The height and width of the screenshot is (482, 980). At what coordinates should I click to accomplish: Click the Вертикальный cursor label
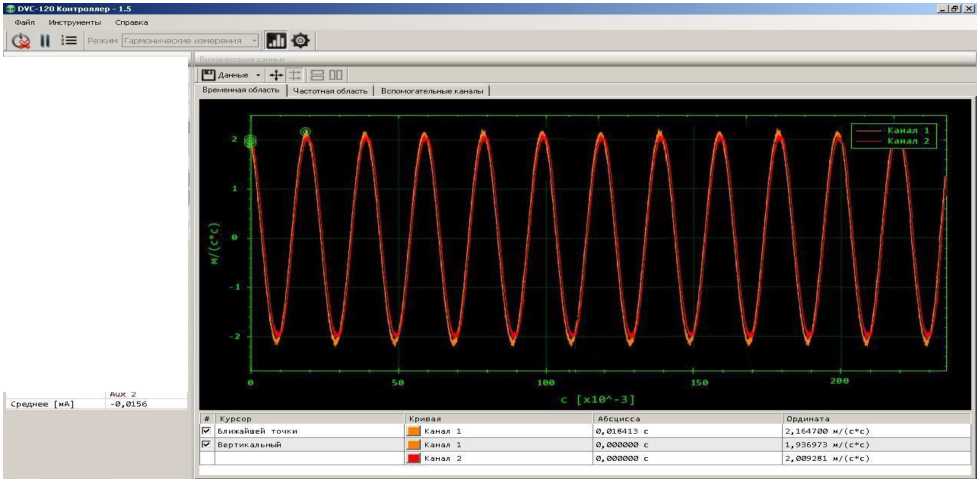coord(249,445)
